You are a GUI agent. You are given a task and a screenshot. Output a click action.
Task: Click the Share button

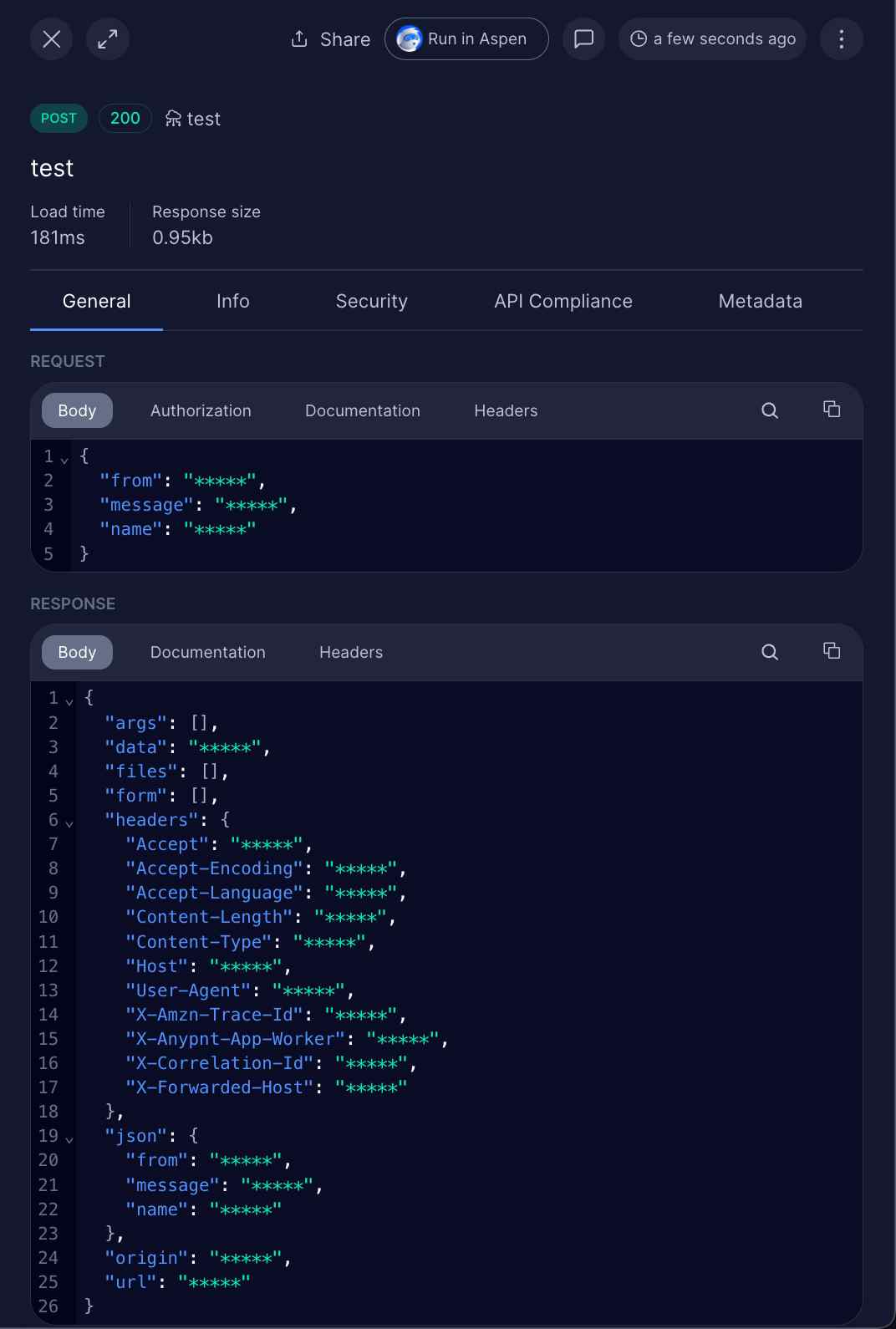(x=330, y=39)
